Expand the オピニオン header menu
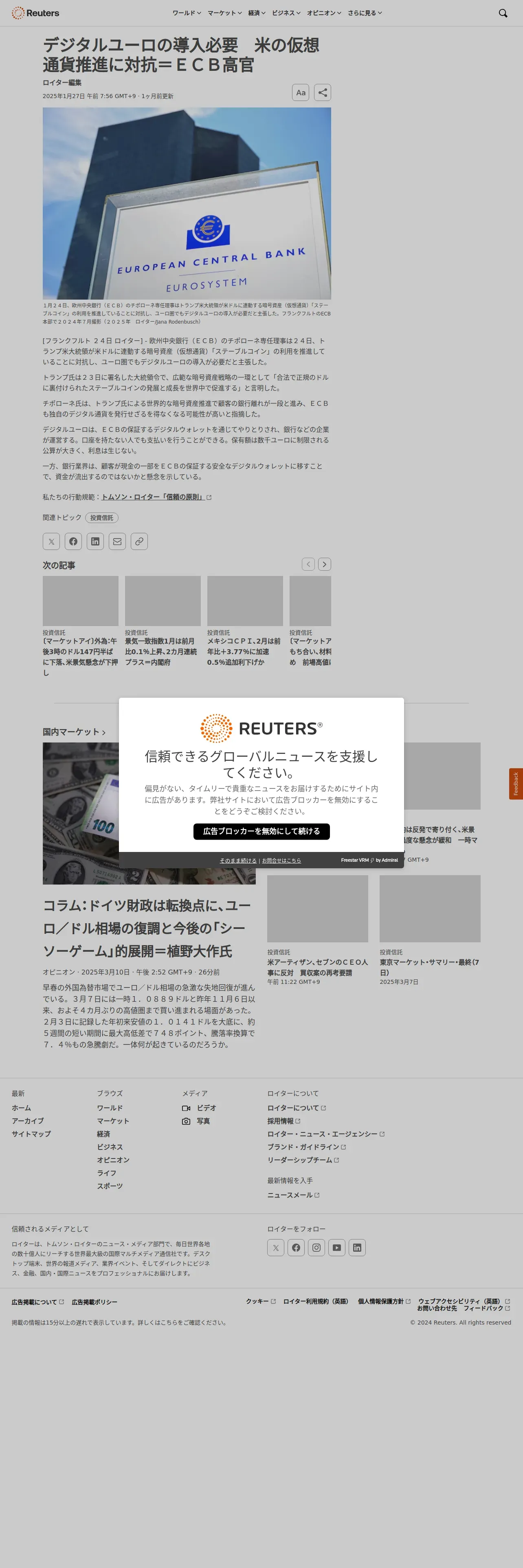Viewport: 523px width, 1568px height. point(324,13)
